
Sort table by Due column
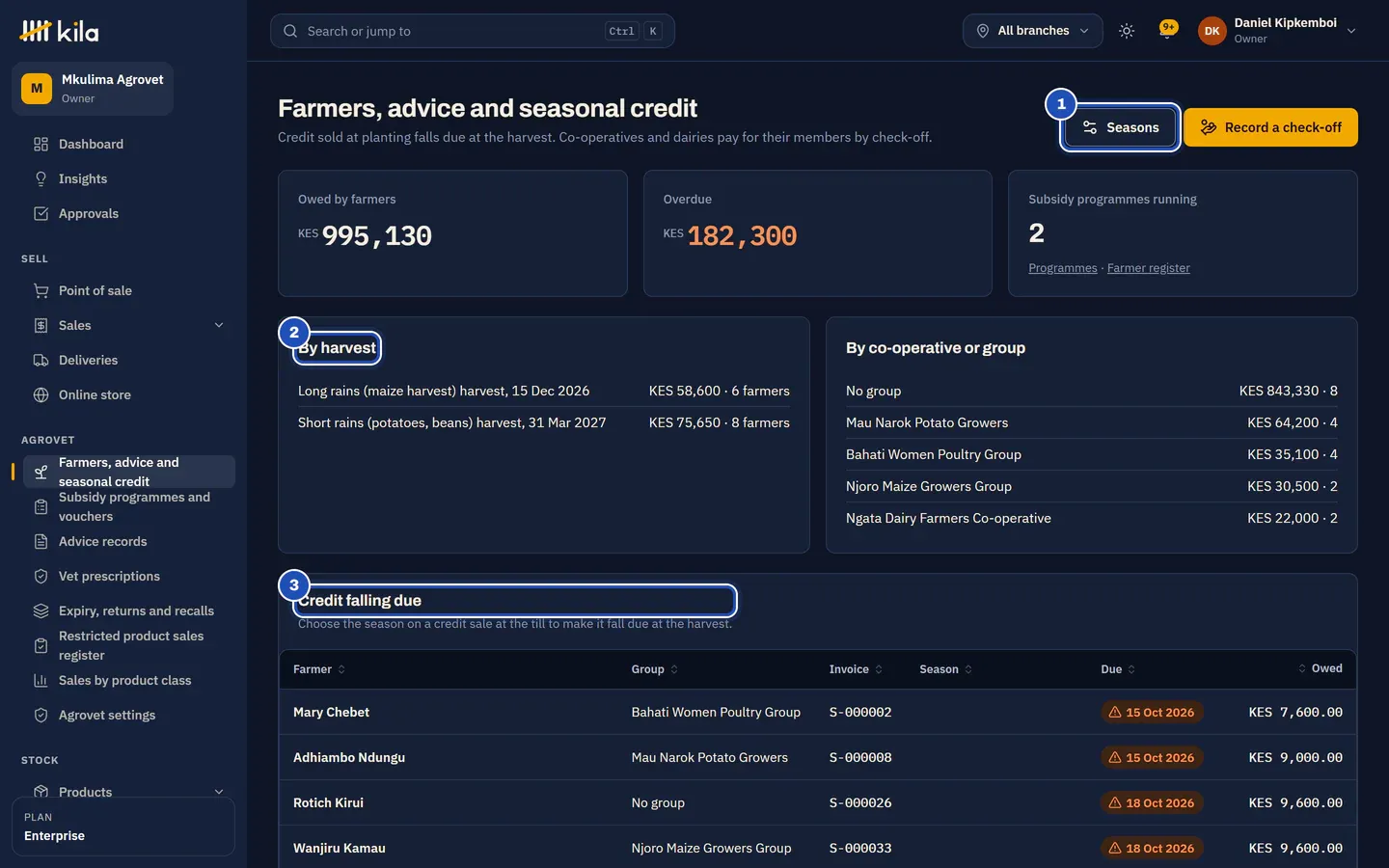pyautogui.click(x=1118, y=669)
